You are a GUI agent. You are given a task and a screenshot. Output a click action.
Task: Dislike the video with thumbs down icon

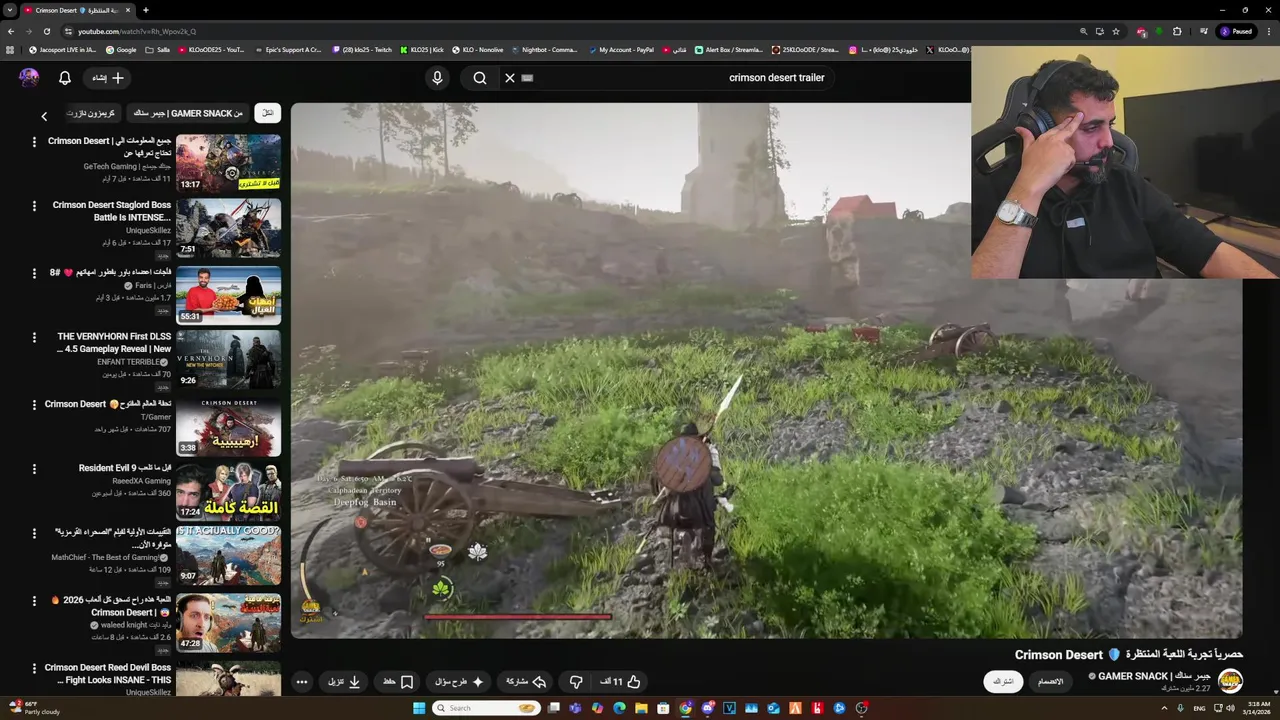[x=576, y=682]
